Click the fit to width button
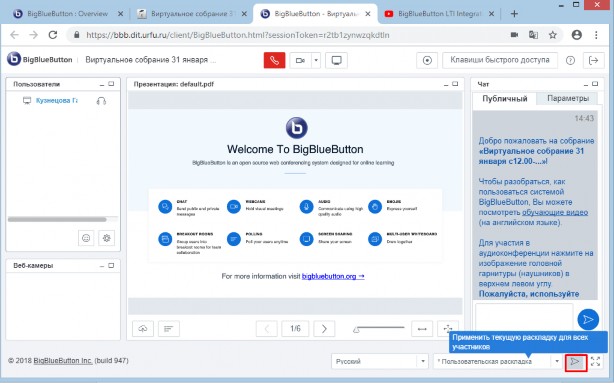The height and width of the screenshot is (383, 614). [x=422, y=329]
